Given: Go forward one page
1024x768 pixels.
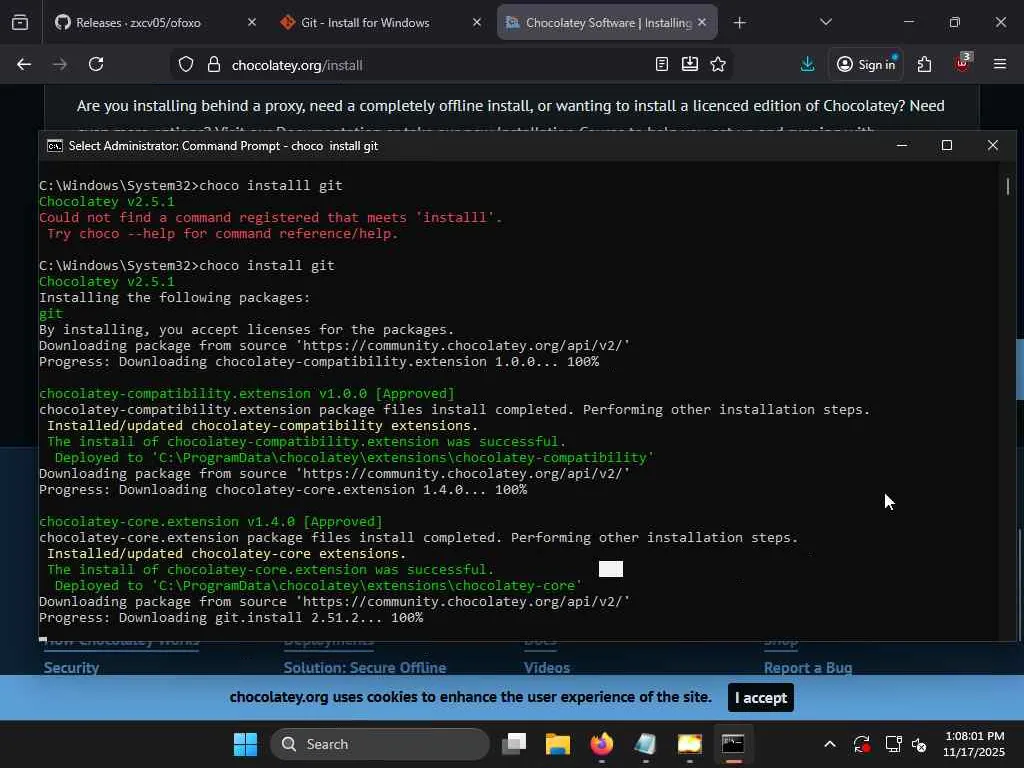Looking at the screenshot, I should pos(60,64).
